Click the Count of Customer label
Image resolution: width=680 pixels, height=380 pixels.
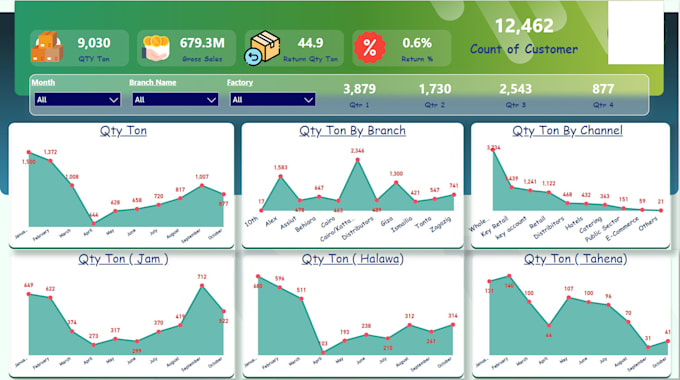pos(524,49)
